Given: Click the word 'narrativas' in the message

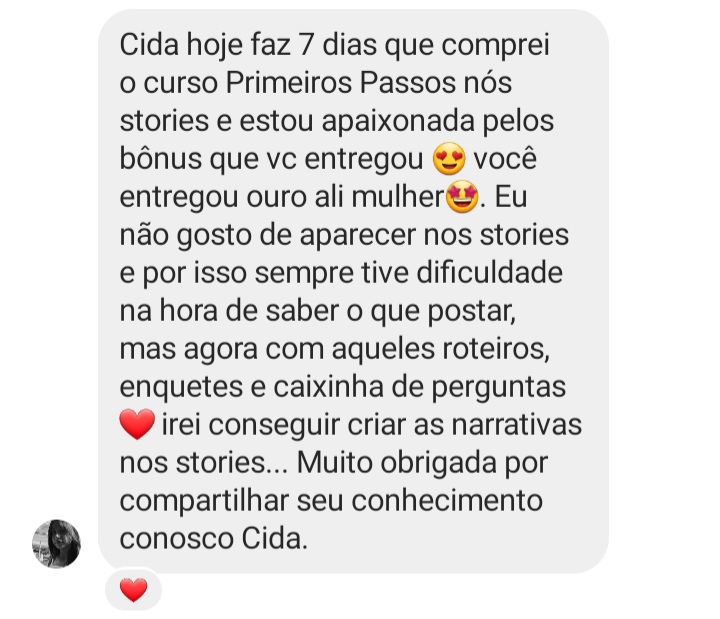Looking at the screenshot, I should pos(517,425).
